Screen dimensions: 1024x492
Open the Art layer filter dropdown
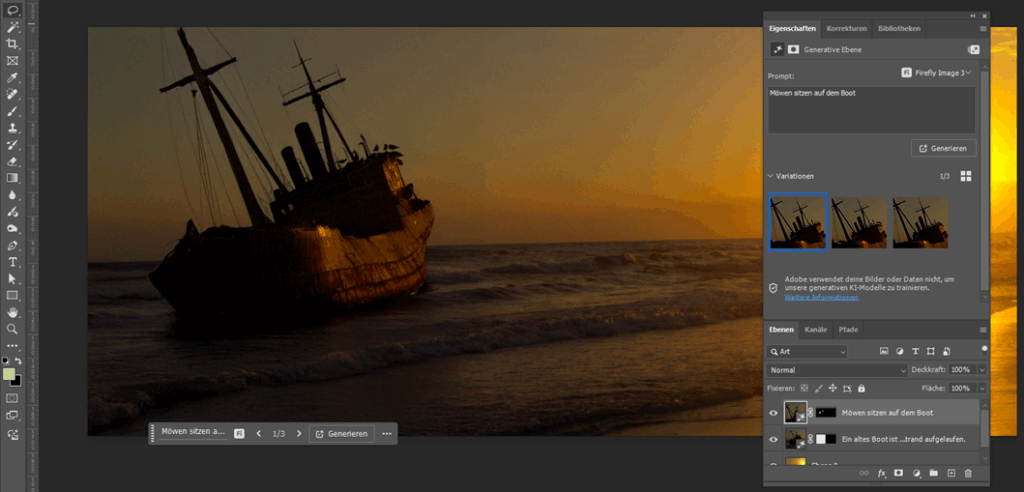pyautogui.click(x=807, y=352)
